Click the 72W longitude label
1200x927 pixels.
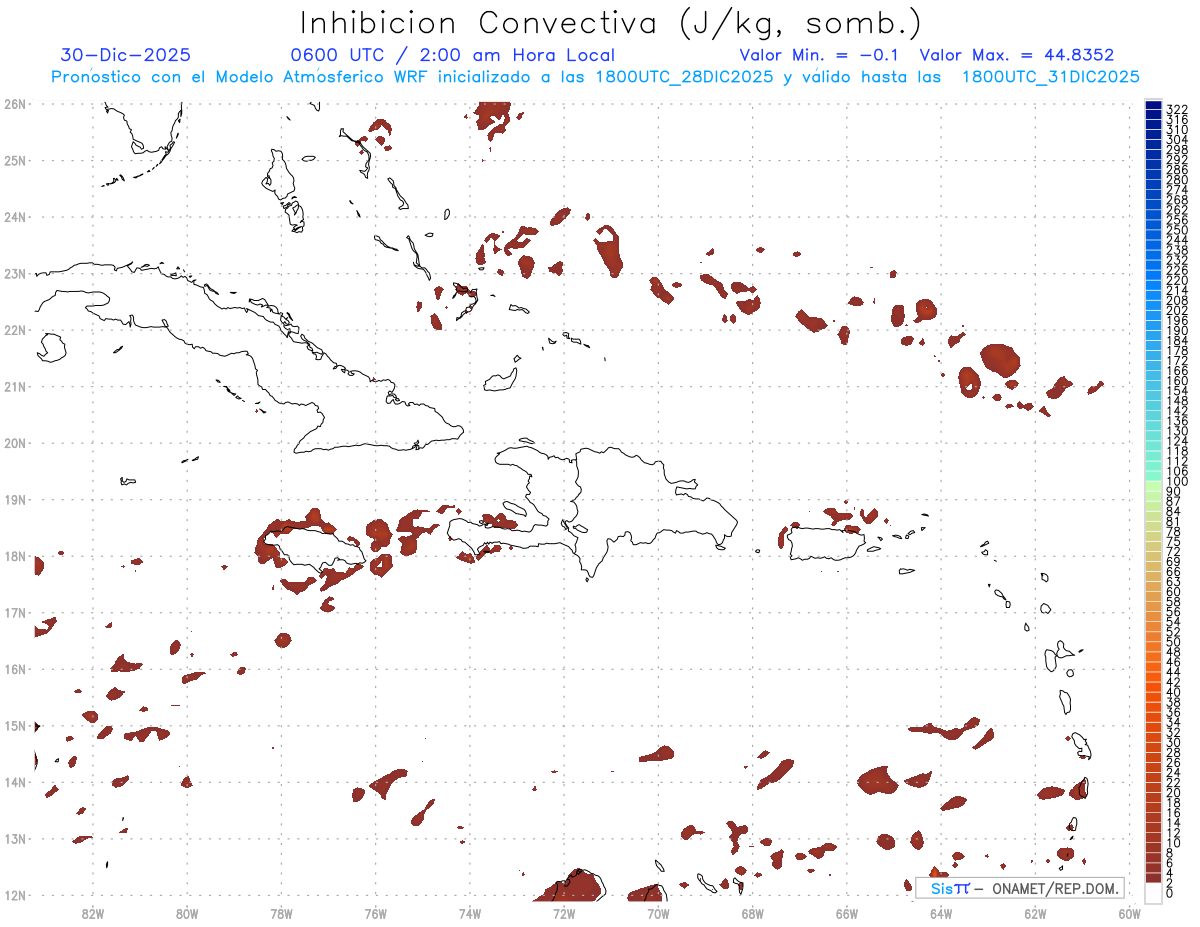[564, 913]
